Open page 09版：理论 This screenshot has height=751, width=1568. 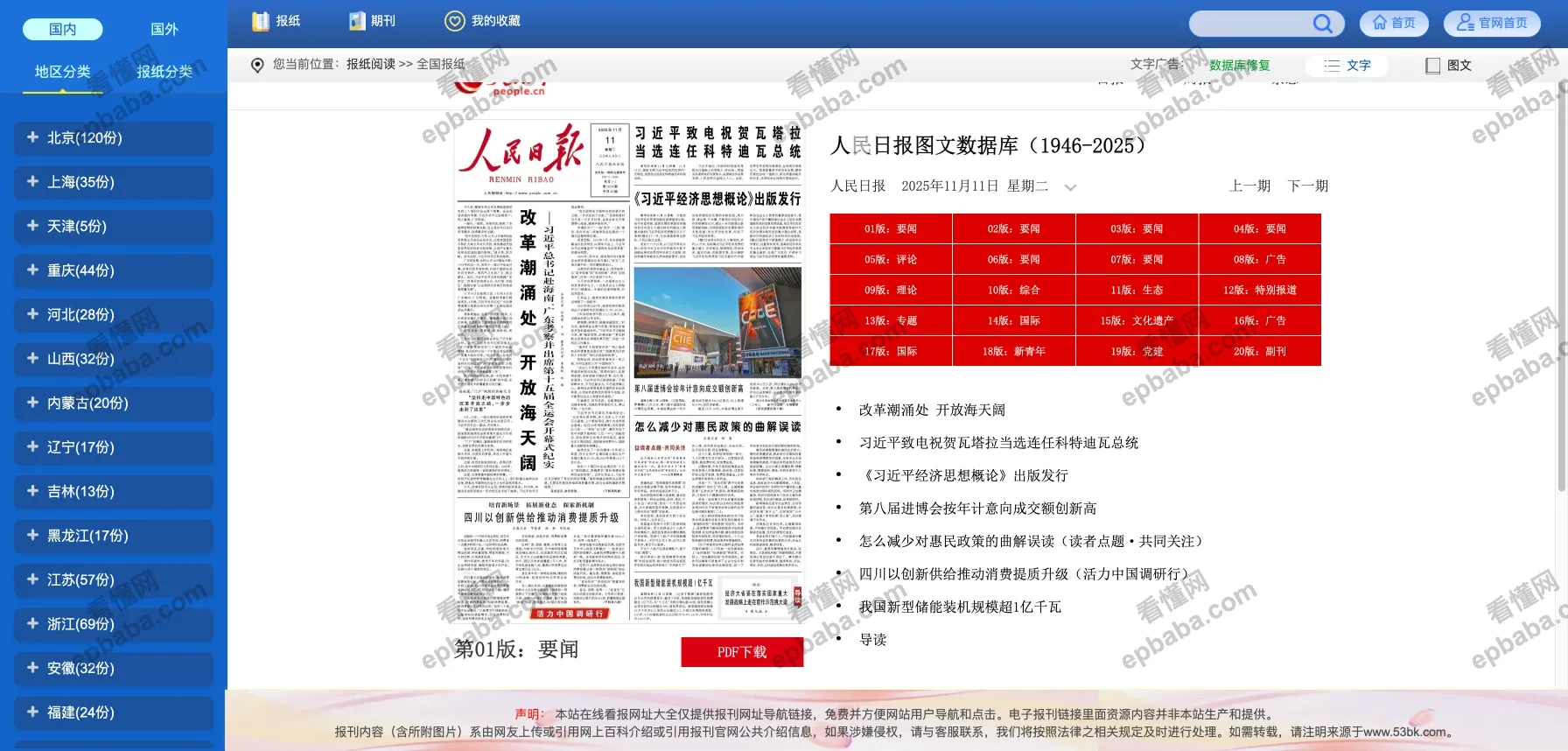(891, 290)
